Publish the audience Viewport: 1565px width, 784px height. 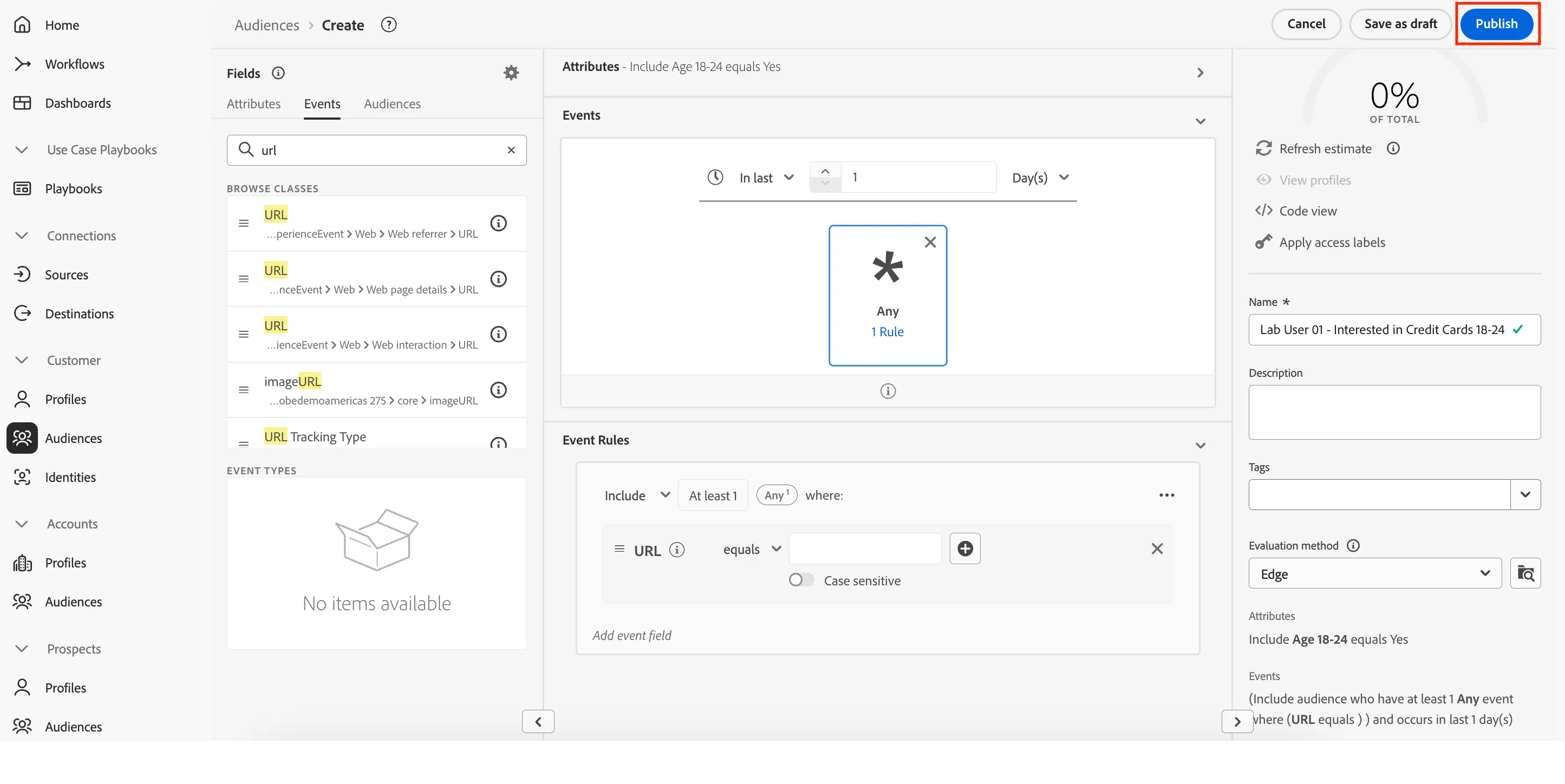1496,24
